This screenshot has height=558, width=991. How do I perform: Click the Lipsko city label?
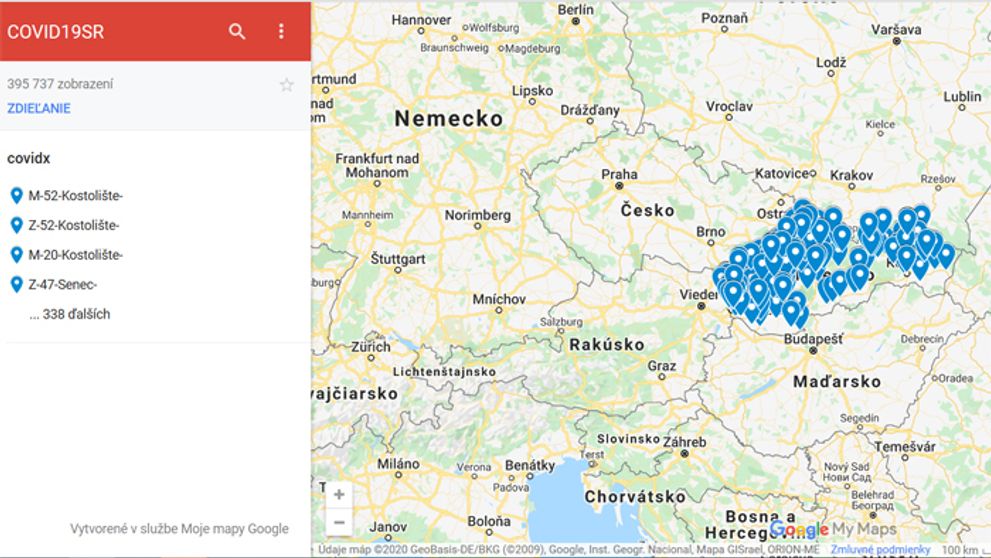[x=532, y=90]
